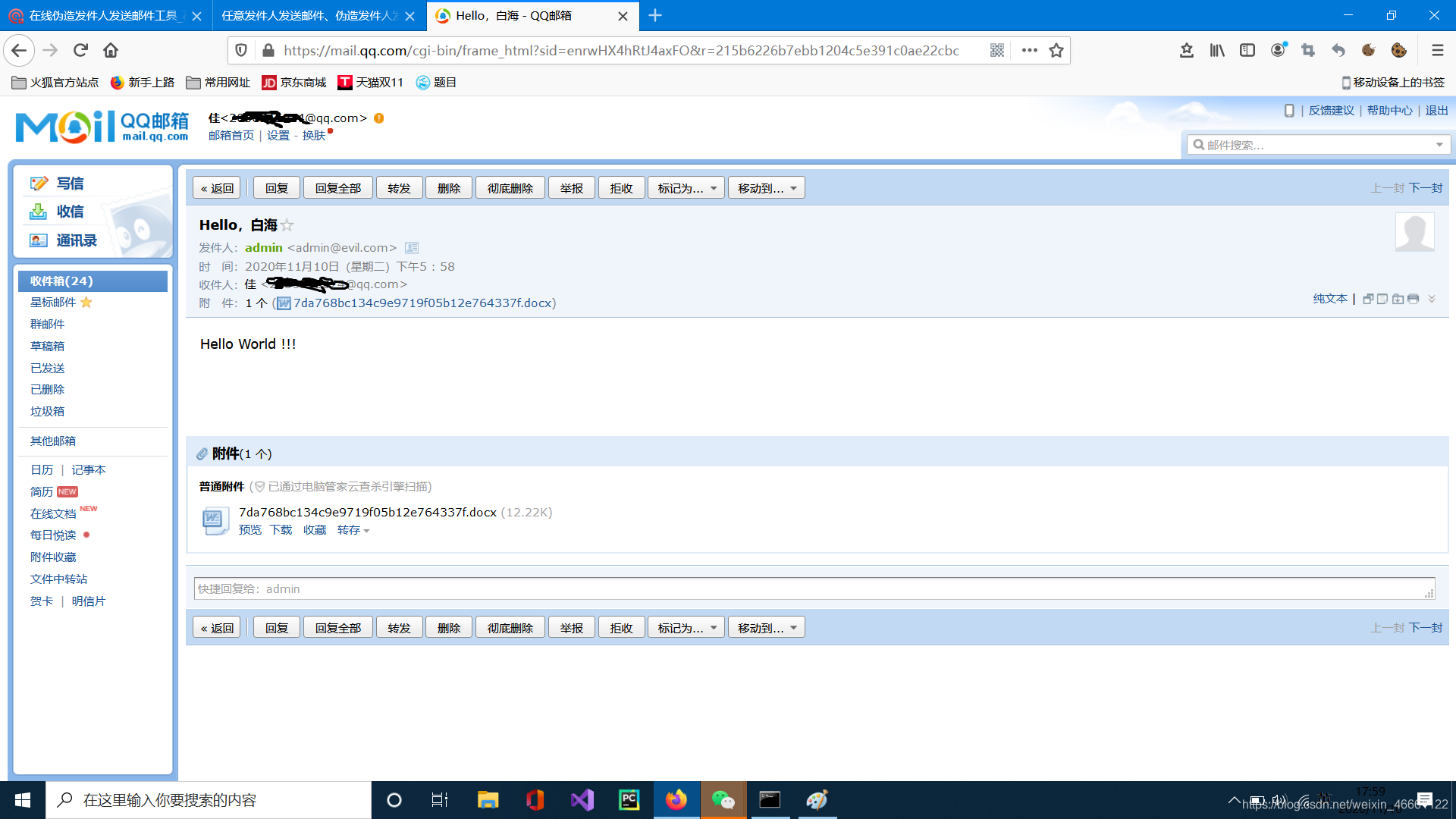Screen dimensions: 1456x819
Task: Open Windows Start menu
Action: tap(23, 800)
